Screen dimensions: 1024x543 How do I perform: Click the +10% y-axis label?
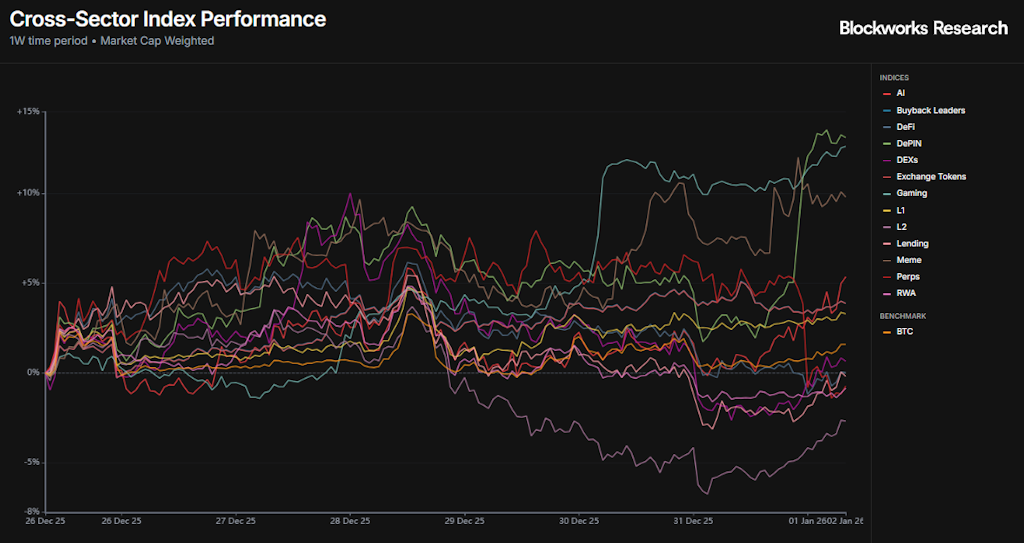[28, 193]
